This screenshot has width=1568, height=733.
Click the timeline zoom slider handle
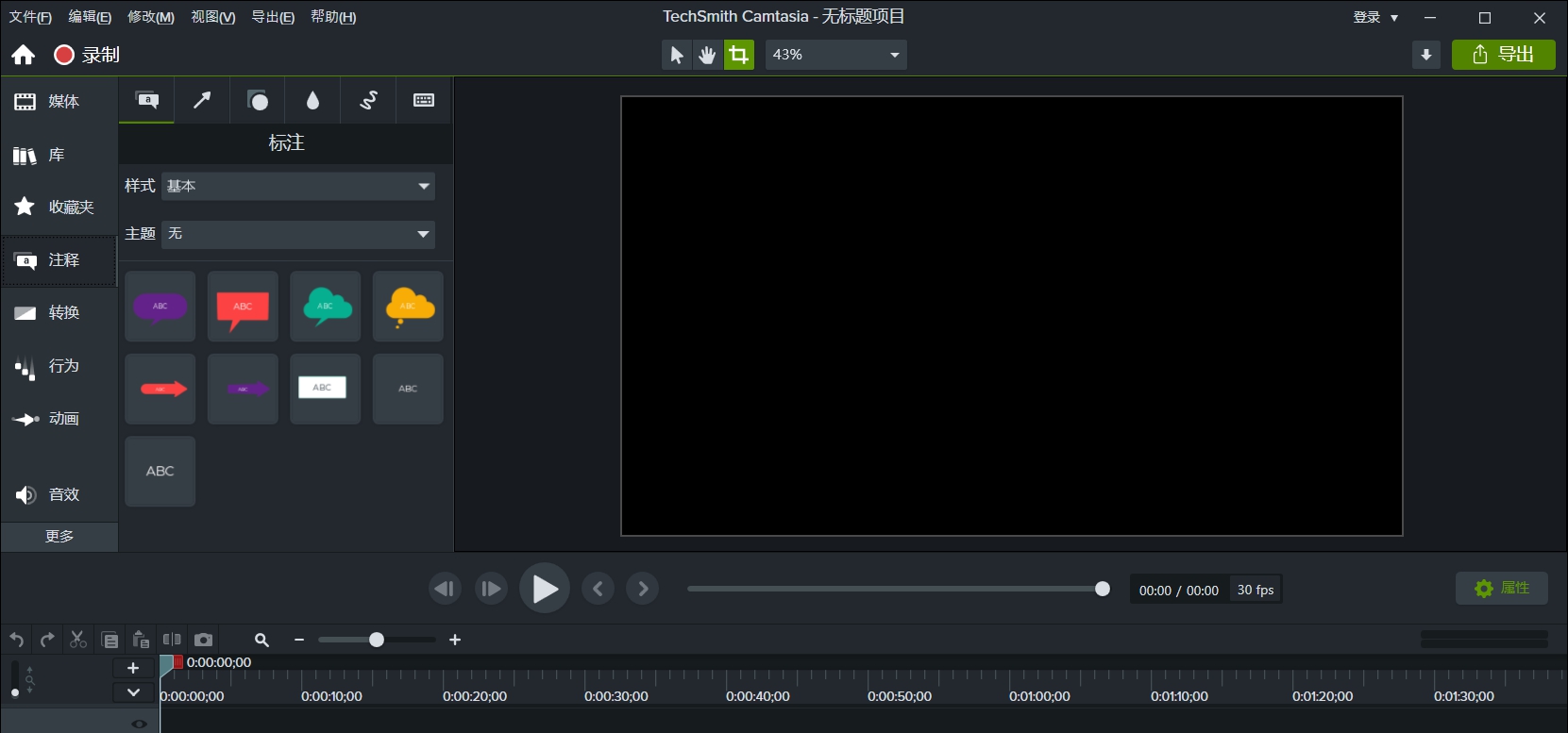click(x=377, y=640)
